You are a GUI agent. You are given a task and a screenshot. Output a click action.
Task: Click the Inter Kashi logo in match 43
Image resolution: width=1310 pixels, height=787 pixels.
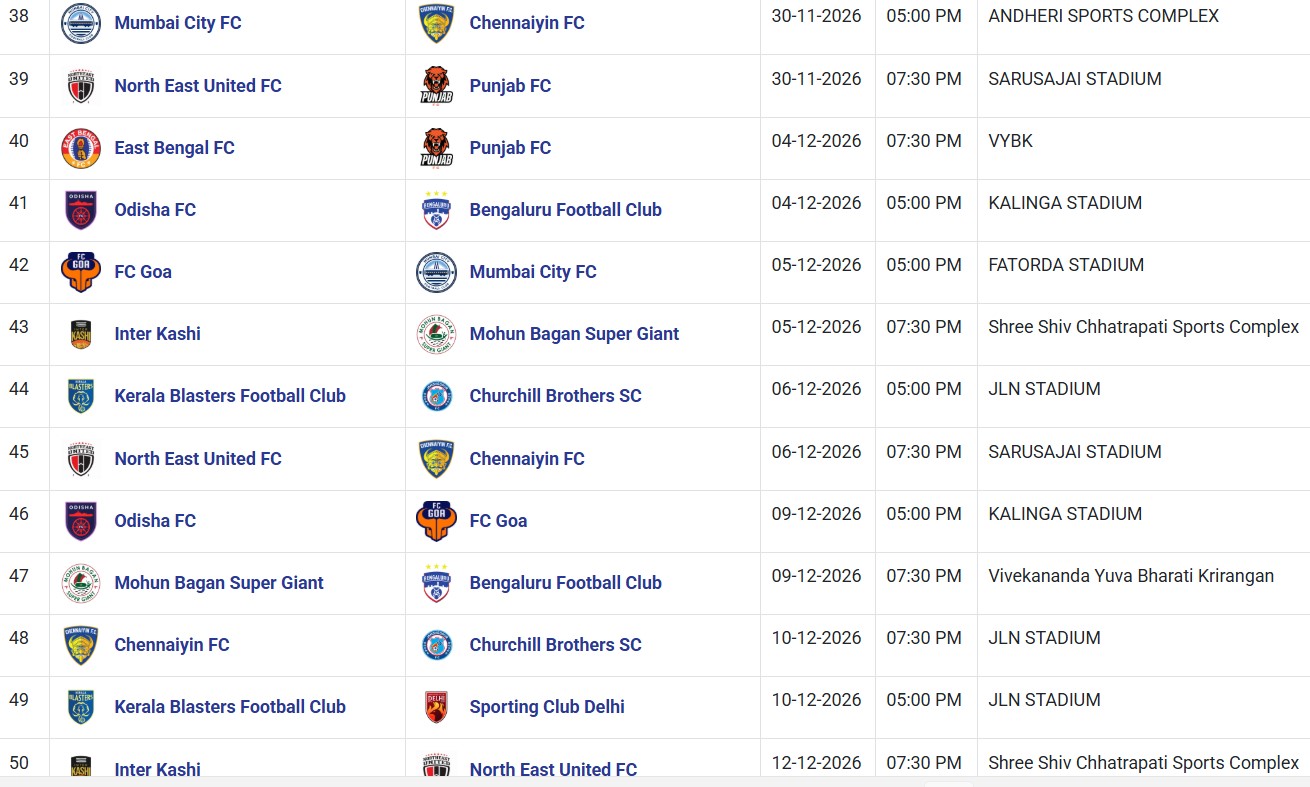[81, 334]
